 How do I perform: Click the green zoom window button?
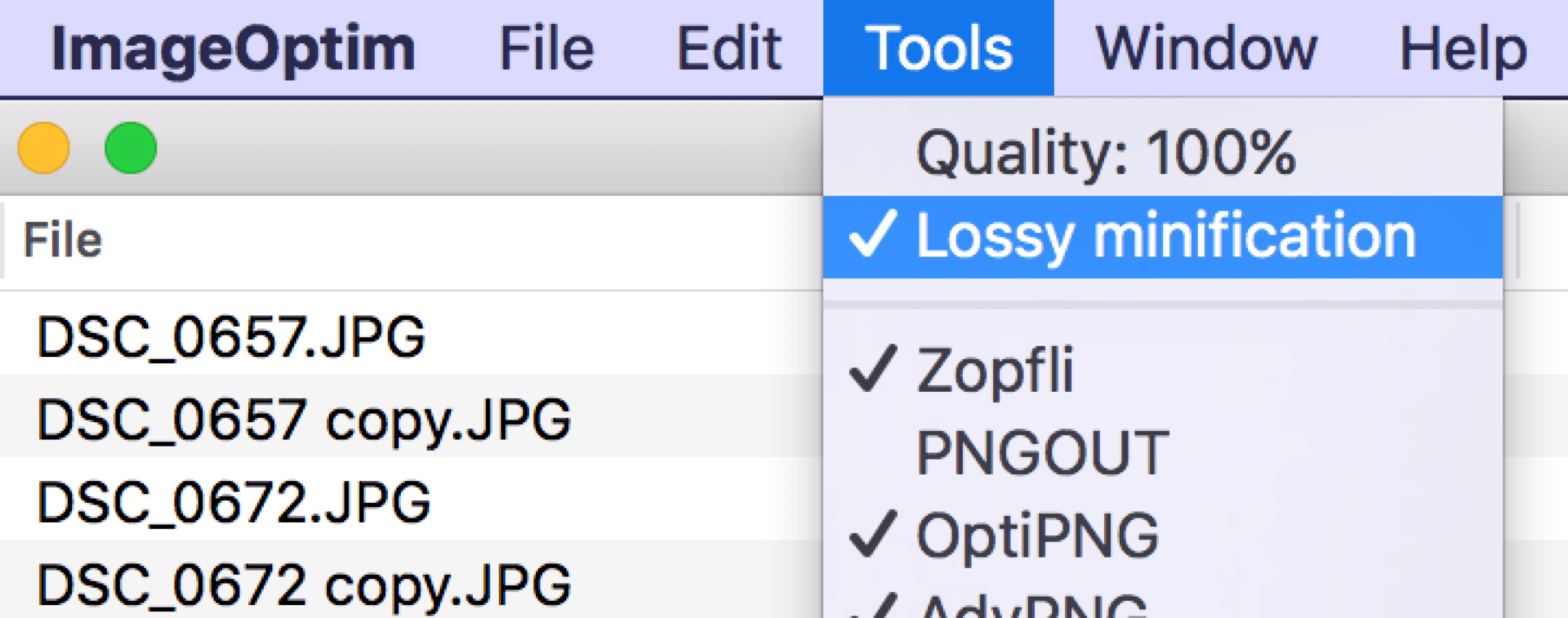click(x=131, y=149)
